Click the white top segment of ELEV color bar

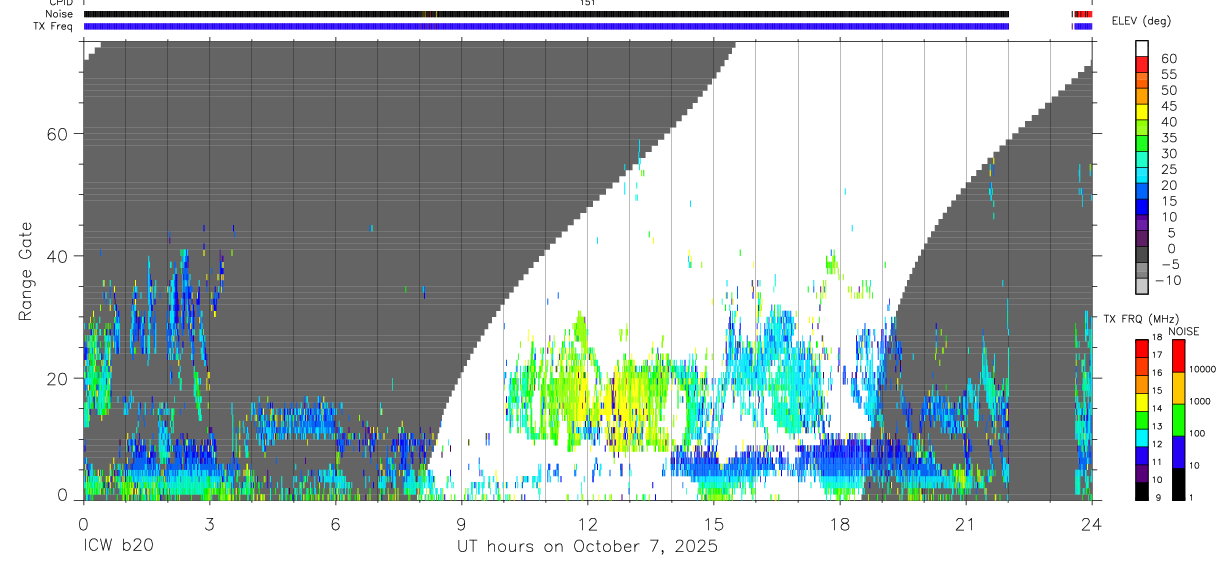(x=1142, y=48)
